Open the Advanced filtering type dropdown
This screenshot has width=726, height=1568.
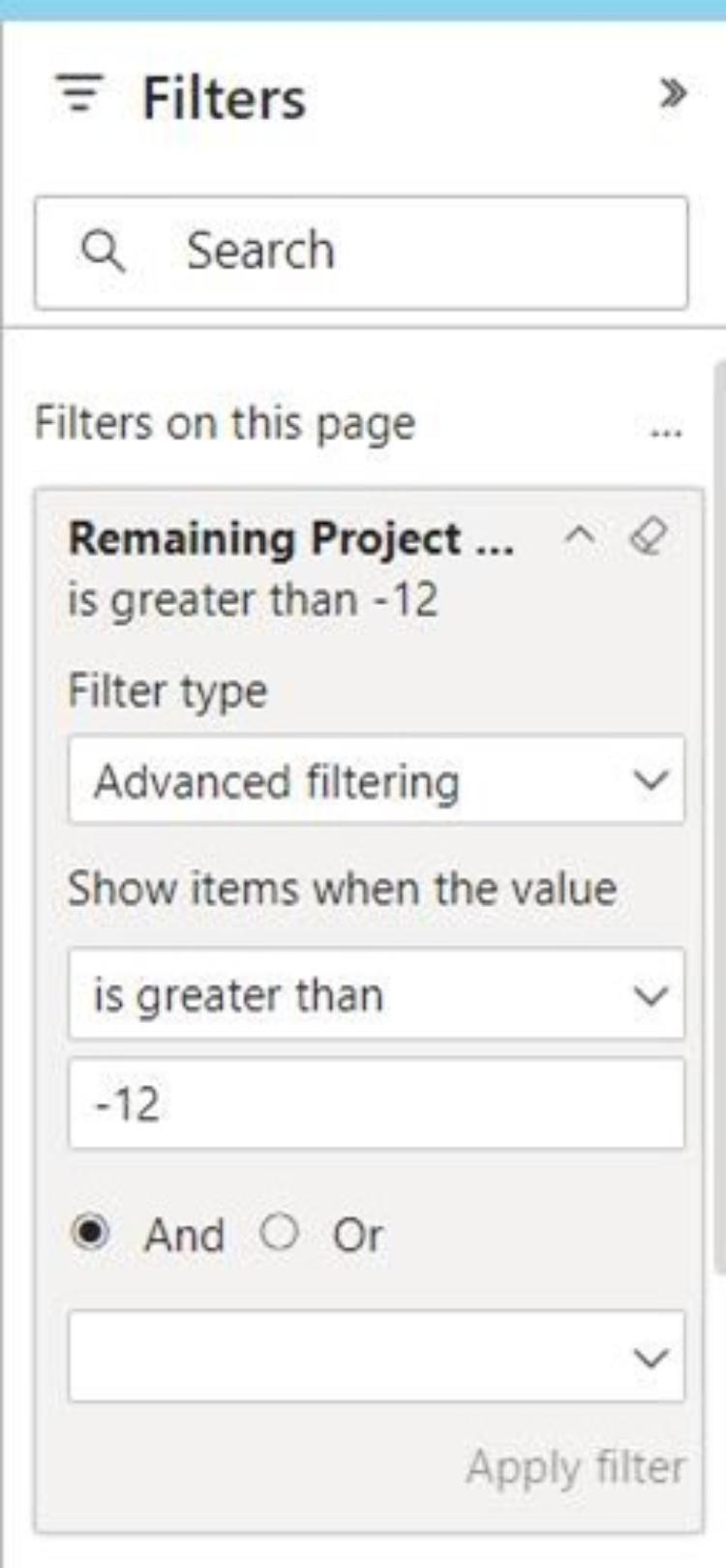[376, 780]
